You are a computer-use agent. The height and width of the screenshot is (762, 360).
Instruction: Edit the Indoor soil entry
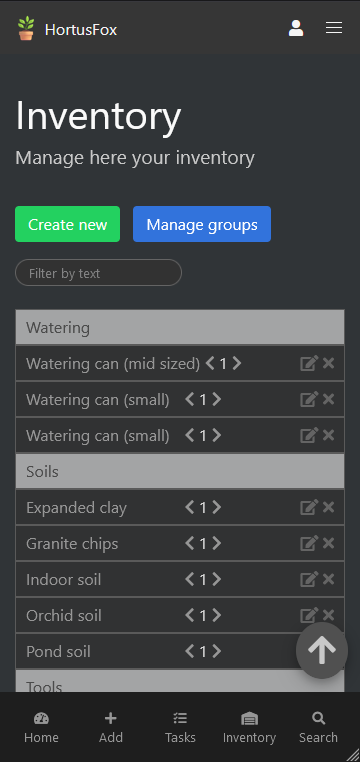pos(309,579)
